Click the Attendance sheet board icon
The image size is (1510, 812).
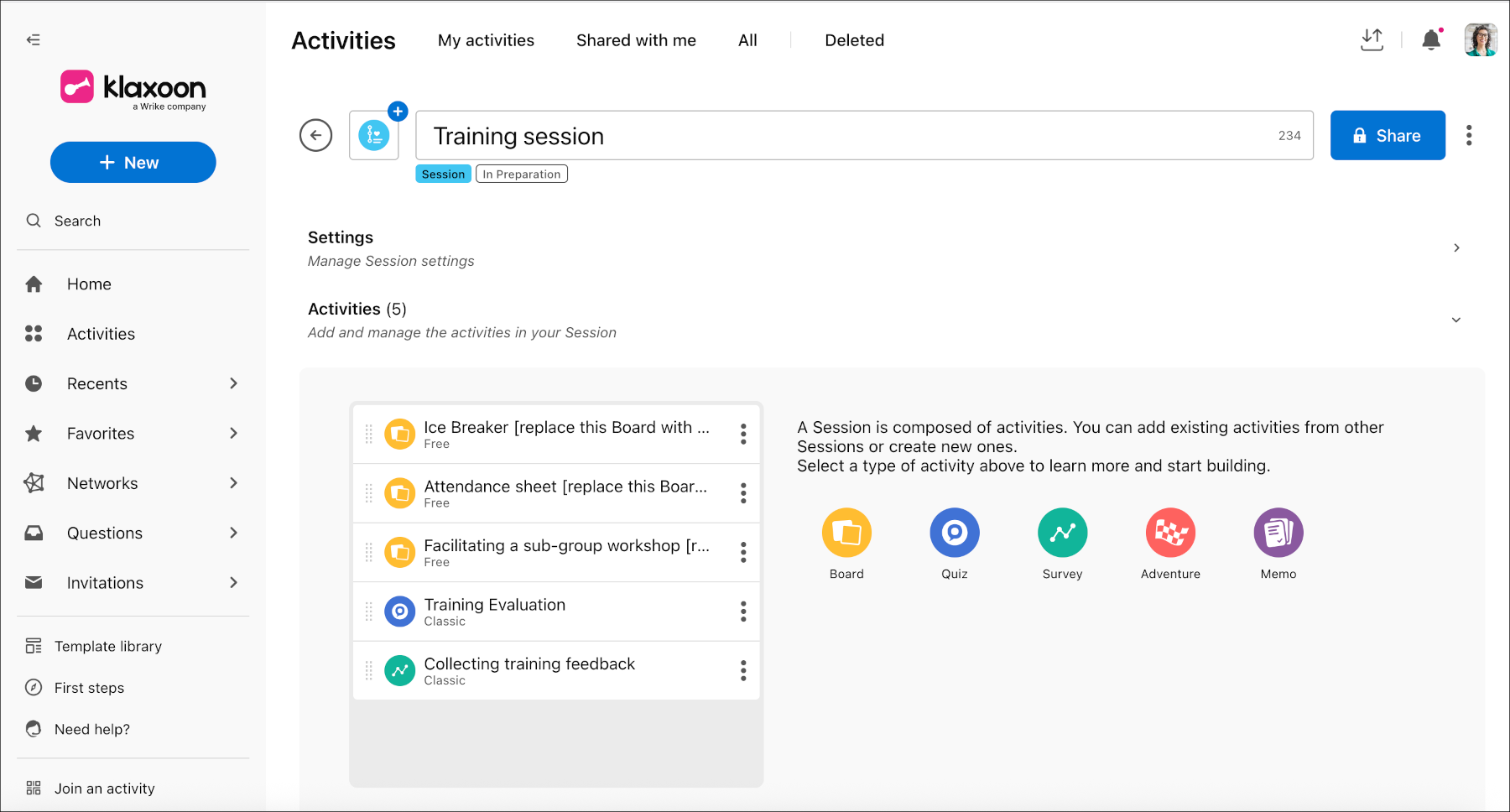pyautogui.click(x=399, y=493)
